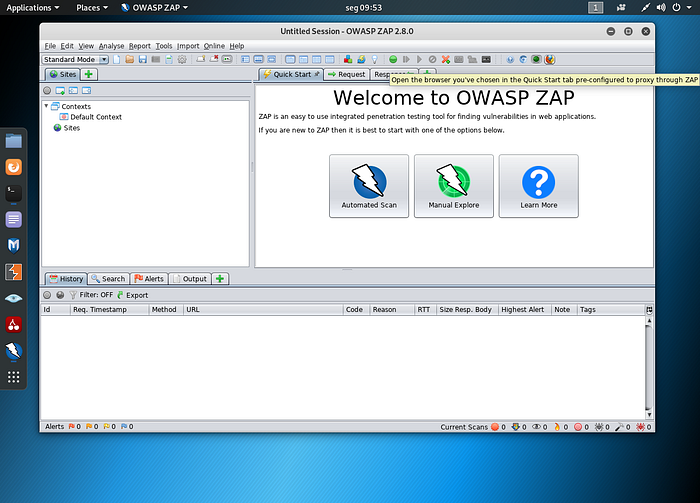Select Default Context in the tree

(x=91, y=117)
